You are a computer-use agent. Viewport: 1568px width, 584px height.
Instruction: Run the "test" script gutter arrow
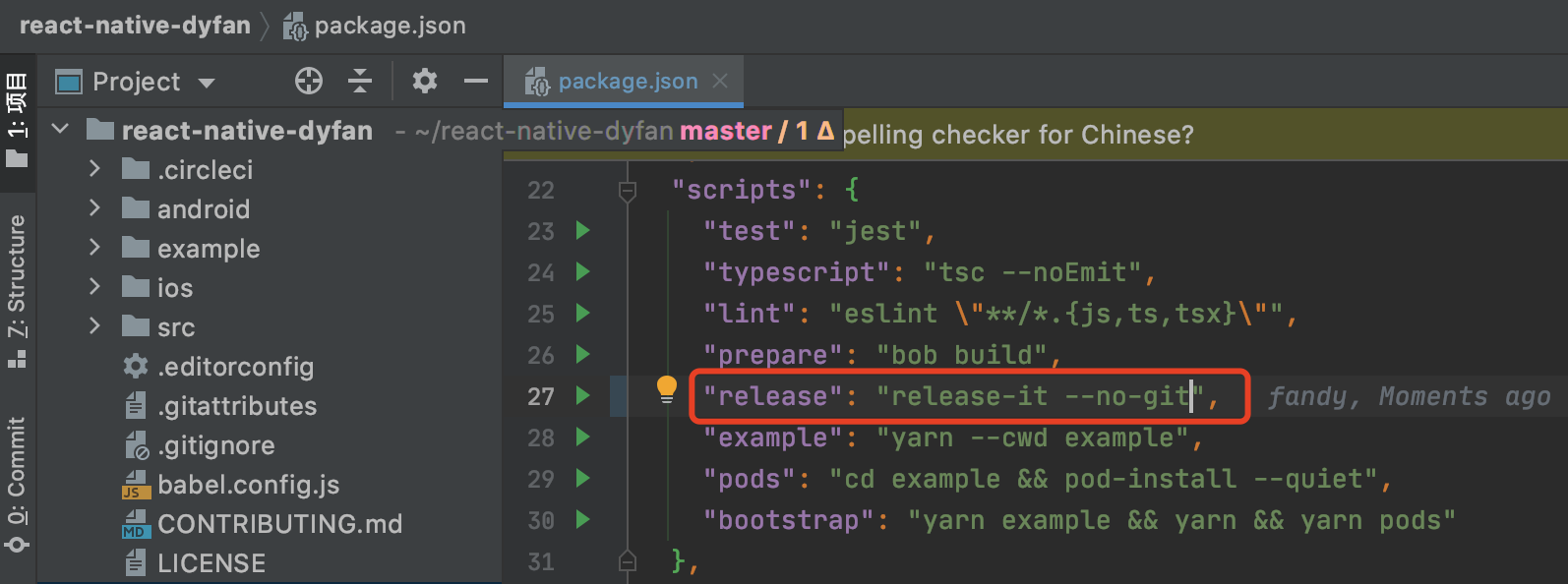pos(582,231)
